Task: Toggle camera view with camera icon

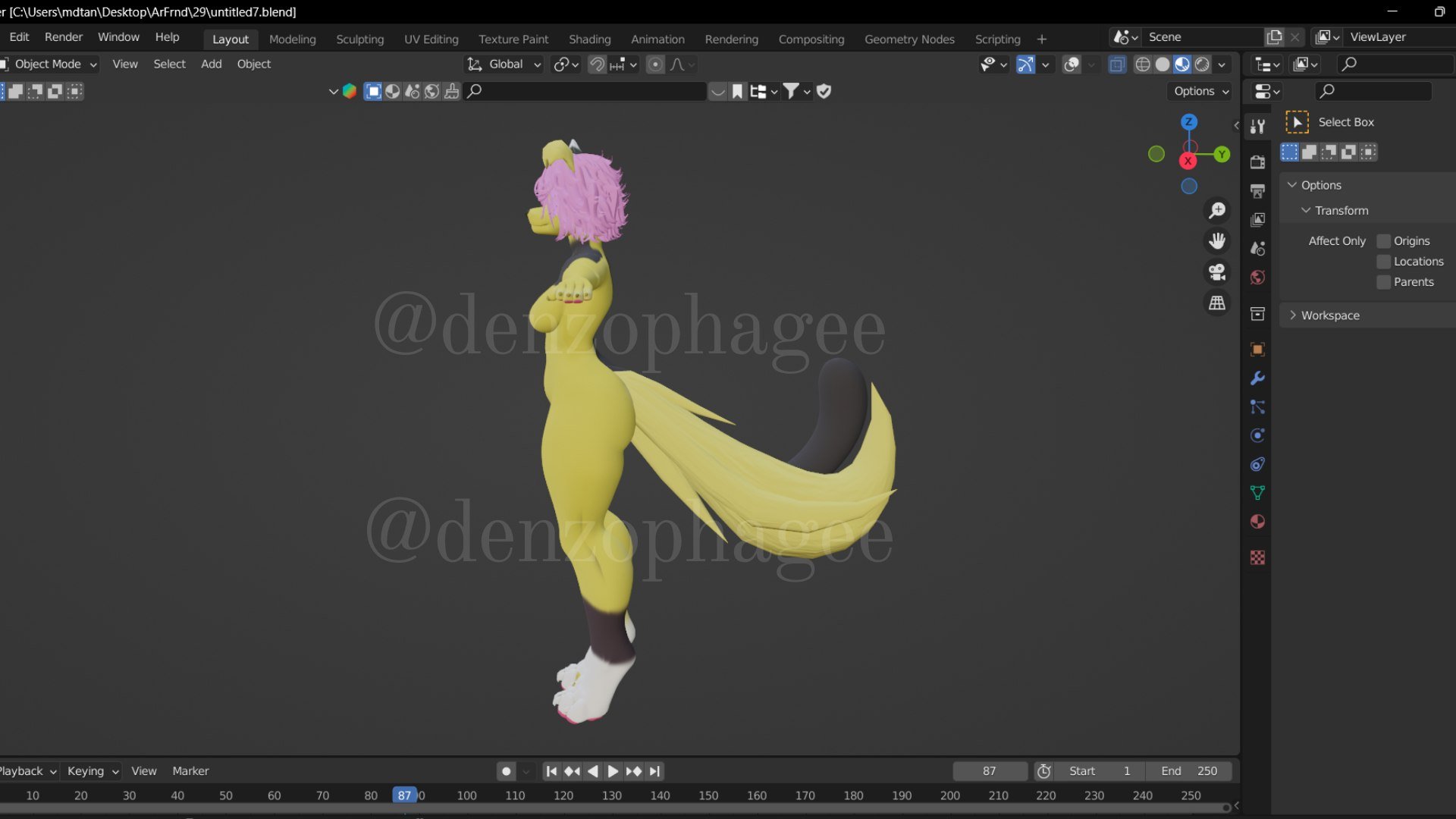Action: [x=1217, y=272]
